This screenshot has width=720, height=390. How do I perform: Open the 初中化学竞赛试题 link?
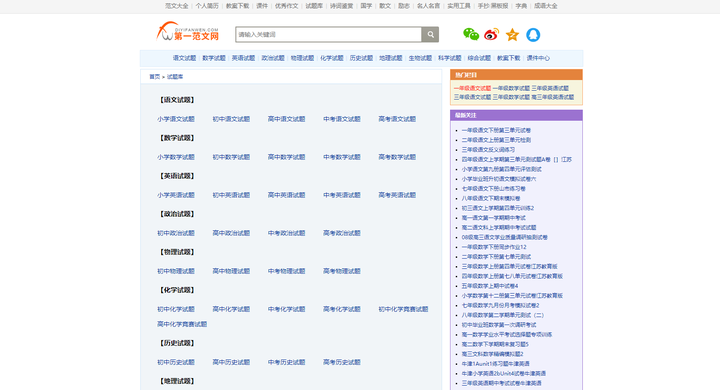403,309
